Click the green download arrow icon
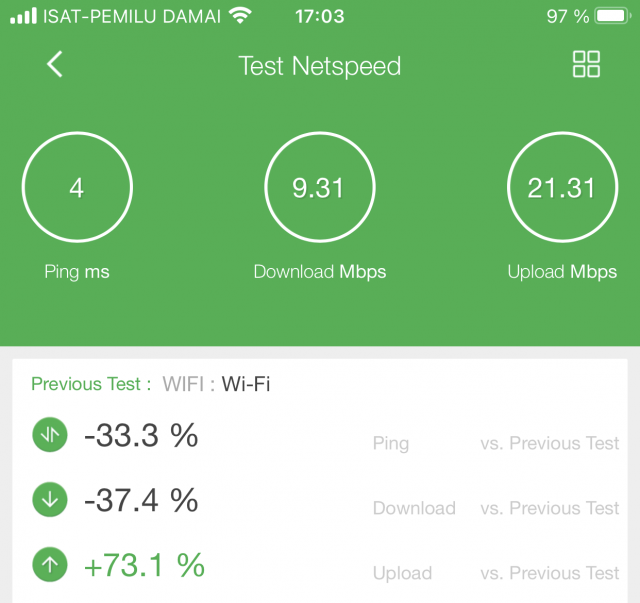640x603 pixels. (x=50, y=499)
